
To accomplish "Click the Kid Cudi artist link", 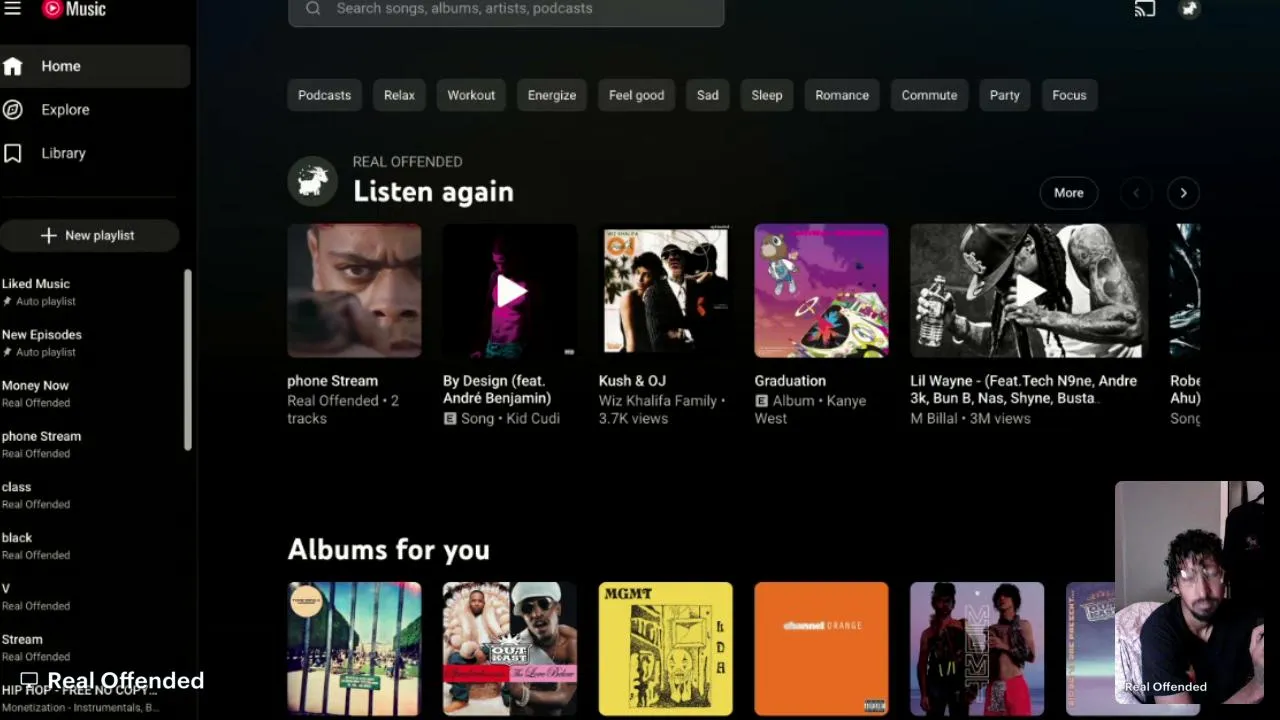I will click(x=533, y=418).
